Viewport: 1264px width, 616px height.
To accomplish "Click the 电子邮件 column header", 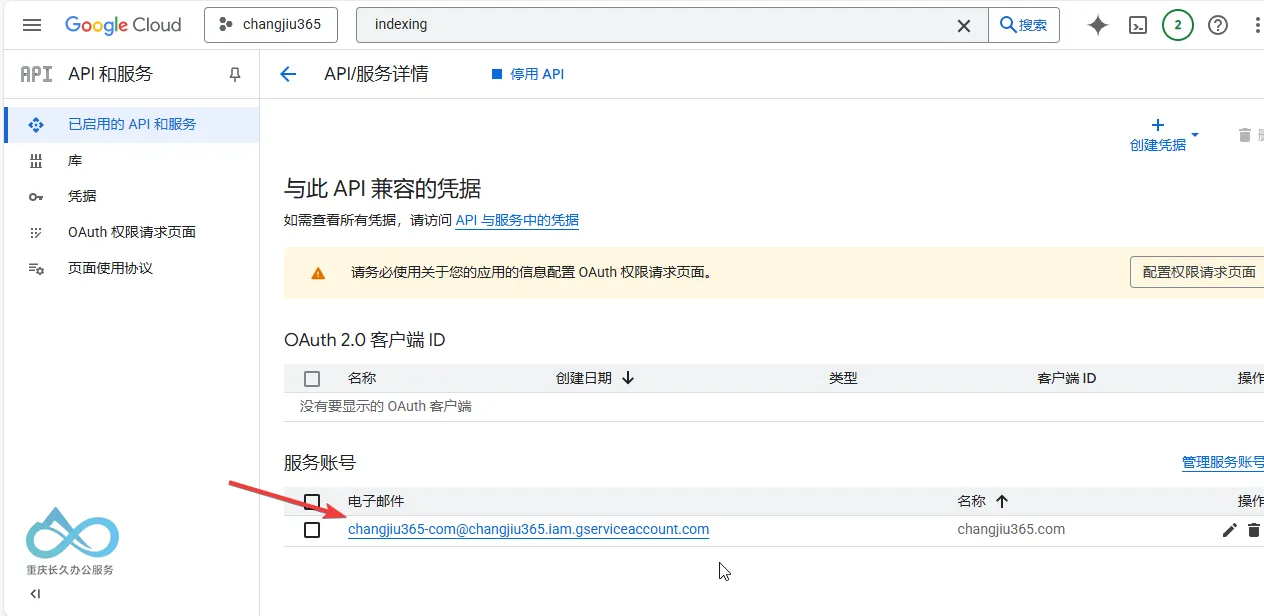I will click(x=376, y=501).
